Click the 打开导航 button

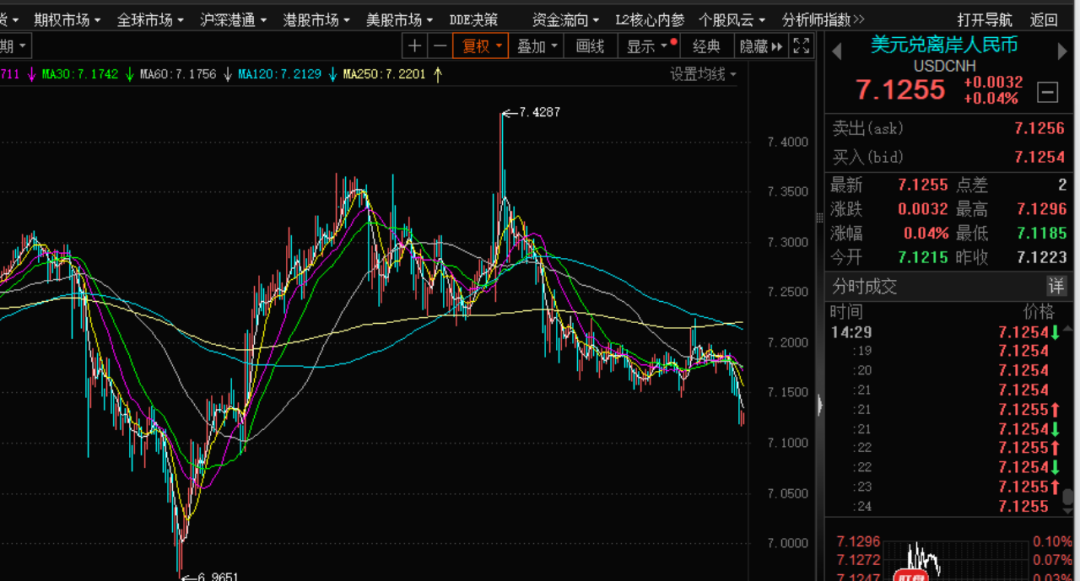(x=984, y=19)
